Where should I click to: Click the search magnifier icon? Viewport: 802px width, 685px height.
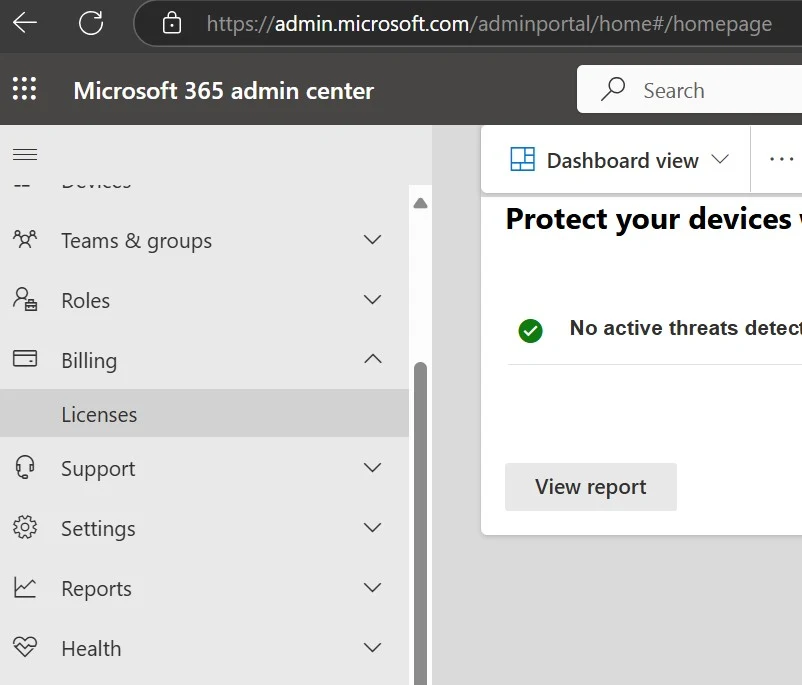point(613,89)
